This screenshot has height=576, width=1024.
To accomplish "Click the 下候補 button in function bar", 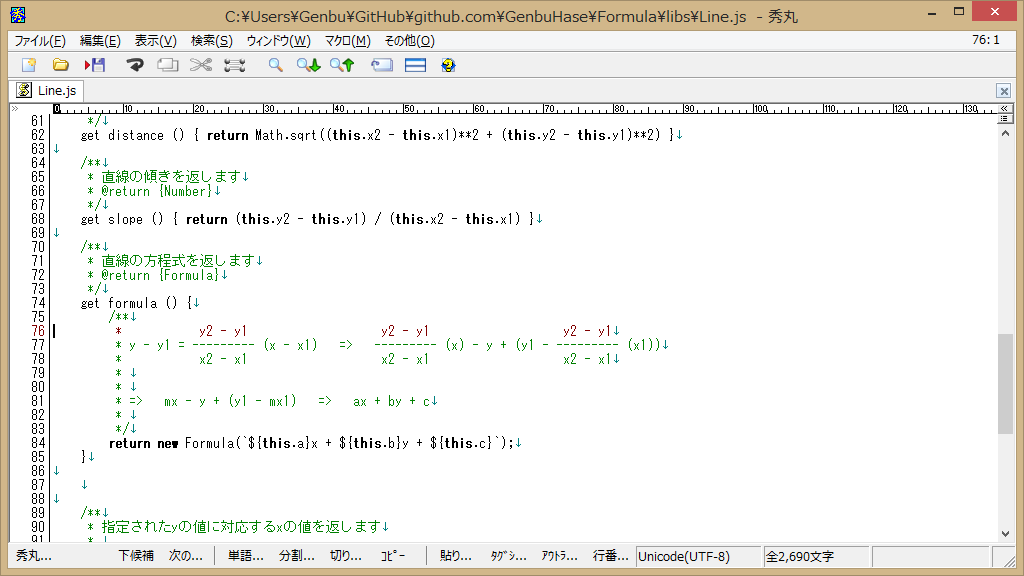I will [x=135, y=556].
